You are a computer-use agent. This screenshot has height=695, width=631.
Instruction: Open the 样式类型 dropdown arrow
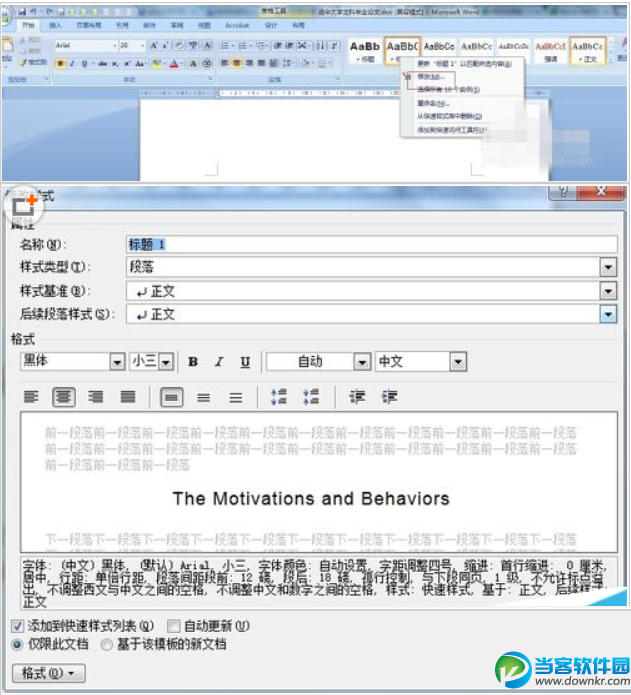pos(608,267)
